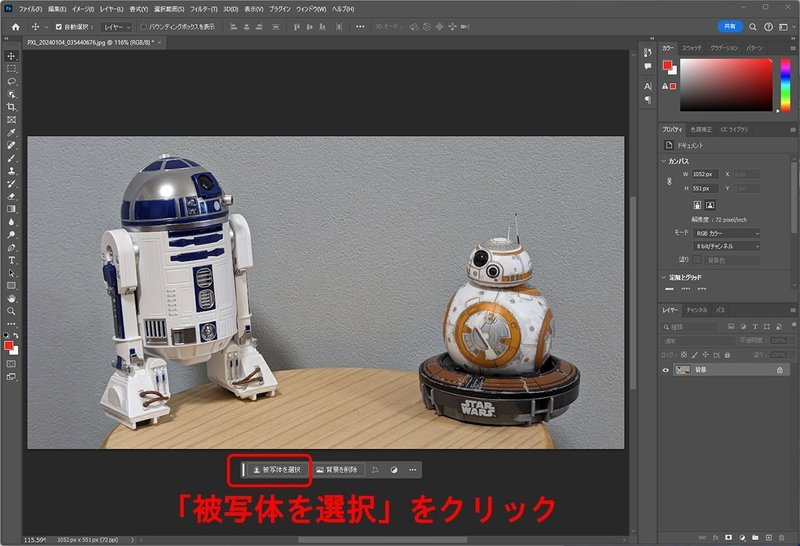Select the Lasso tool
This screenshot has width=800, height=546.
point(11,82)
